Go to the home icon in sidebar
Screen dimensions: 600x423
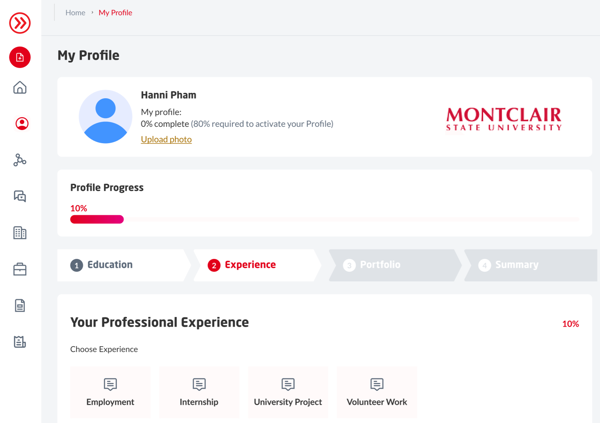click(x=19, y=88)
